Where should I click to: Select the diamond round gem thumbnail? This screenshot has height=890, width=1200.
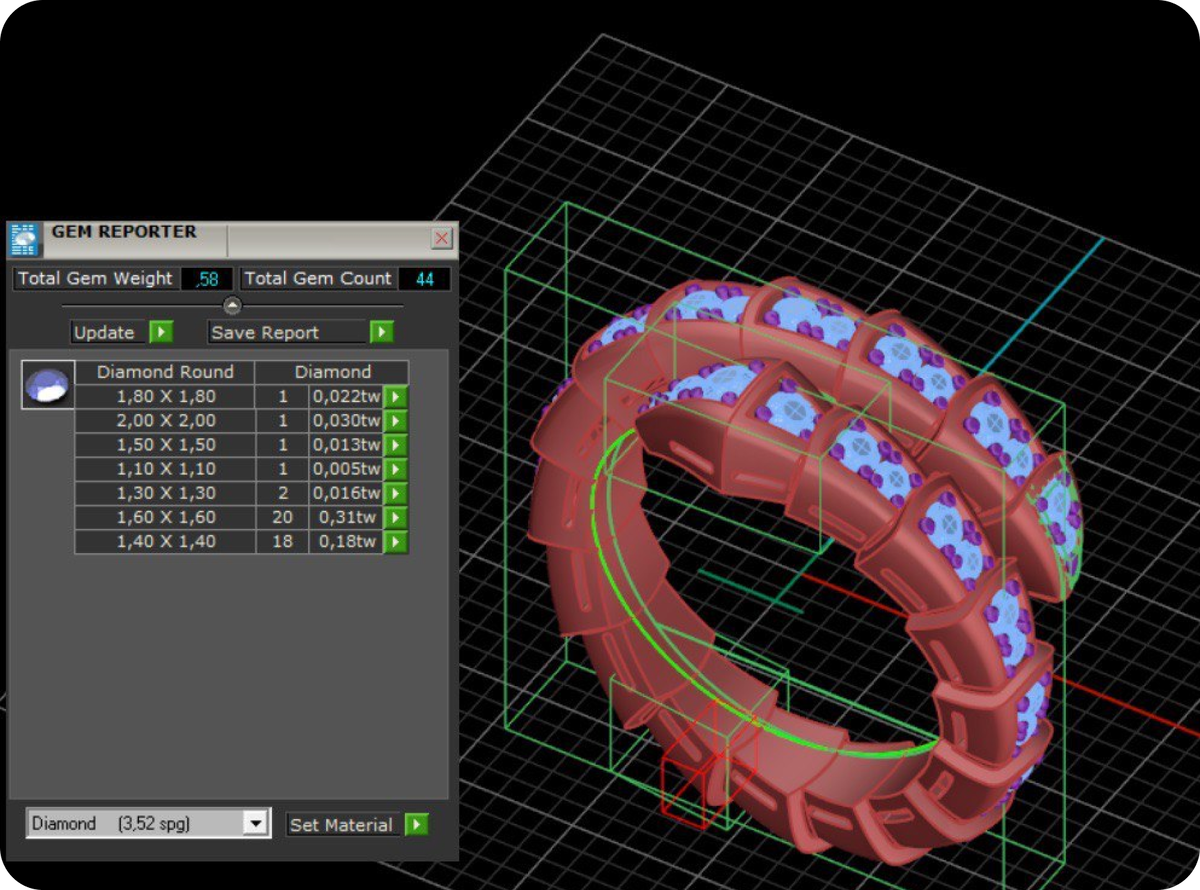pyautogui.click(x=48, y=384)
